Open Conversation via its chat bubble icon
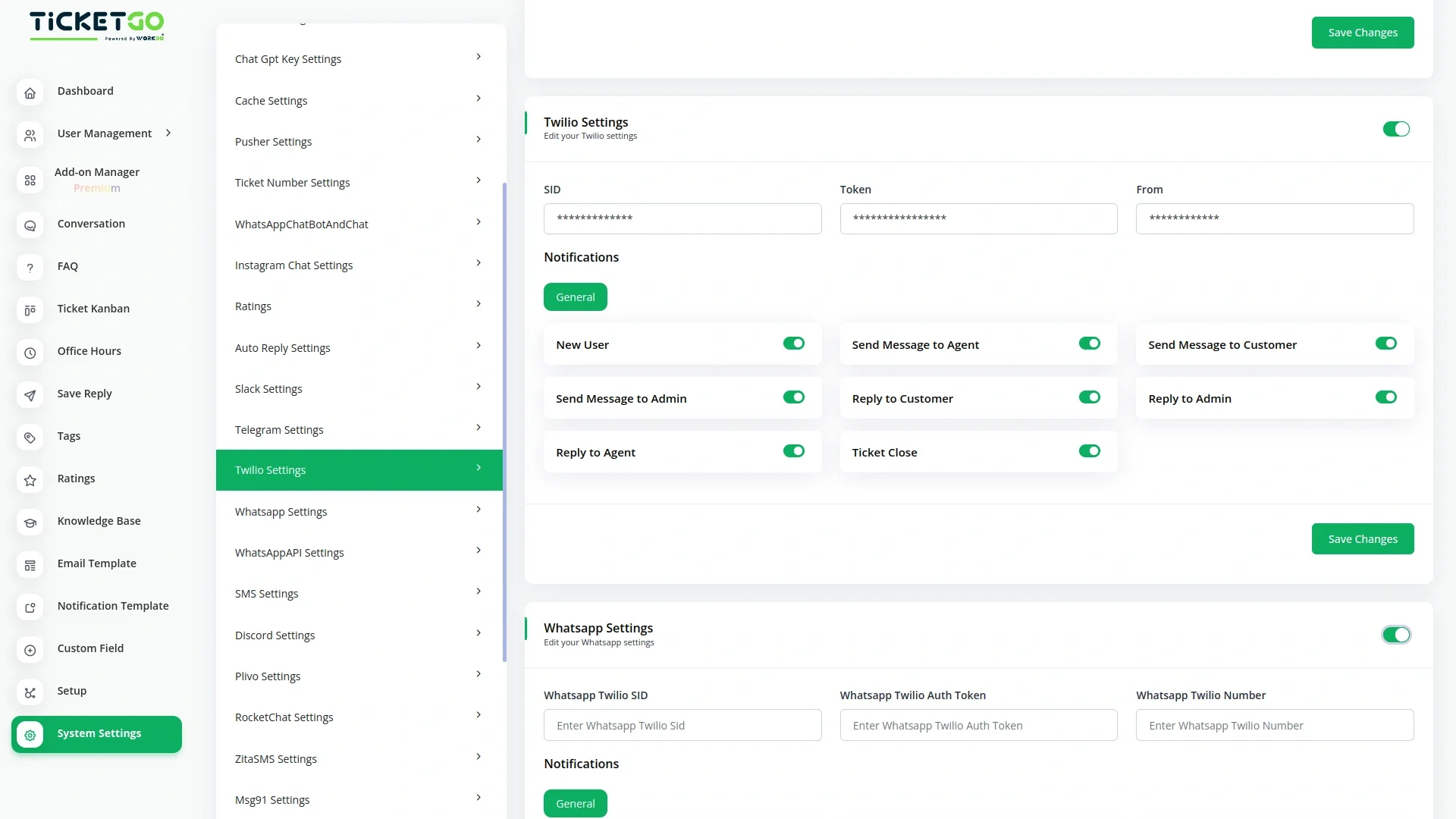This screenshot has height=819, width=1456. (30, 225)
